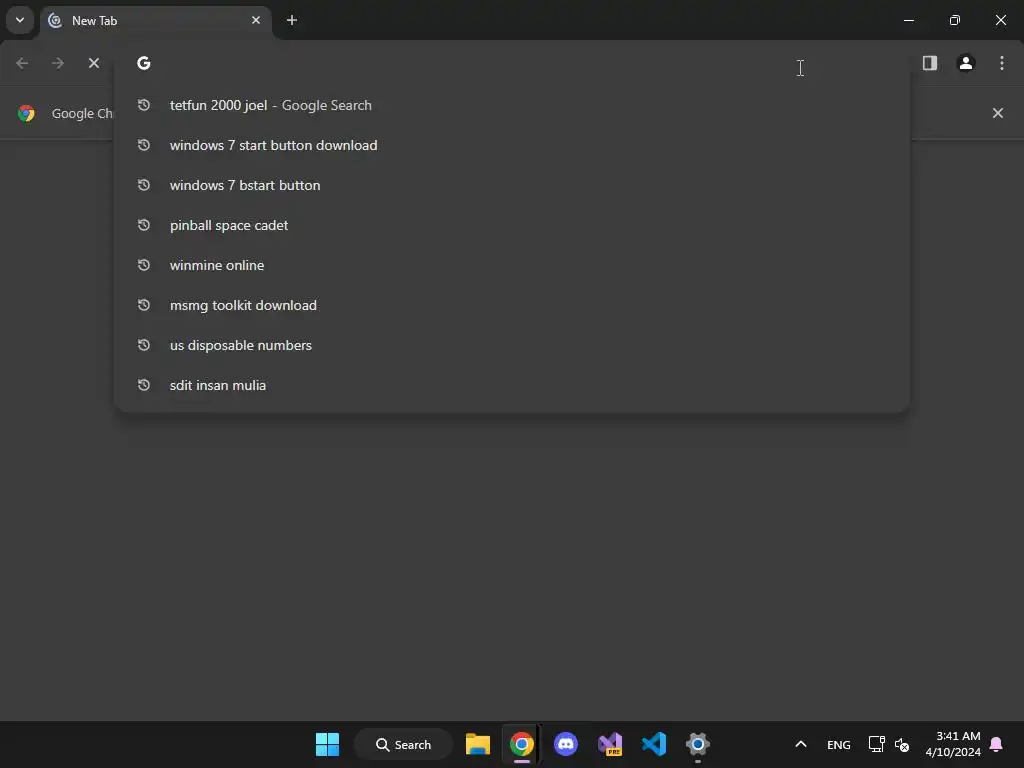Click the ENG language indicator
1024x768 pixels.
click(x=839, y=744)
